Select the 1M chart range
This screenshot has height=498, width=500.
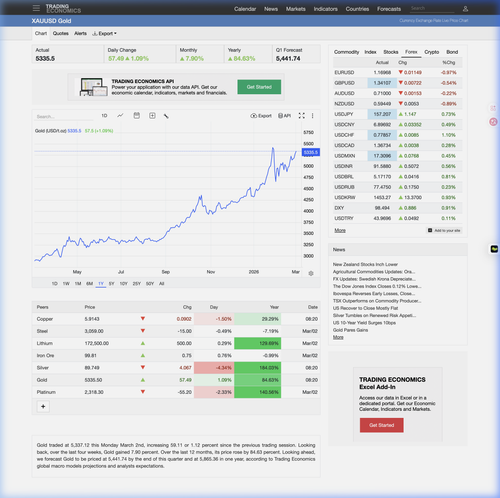tap(78, 284)
